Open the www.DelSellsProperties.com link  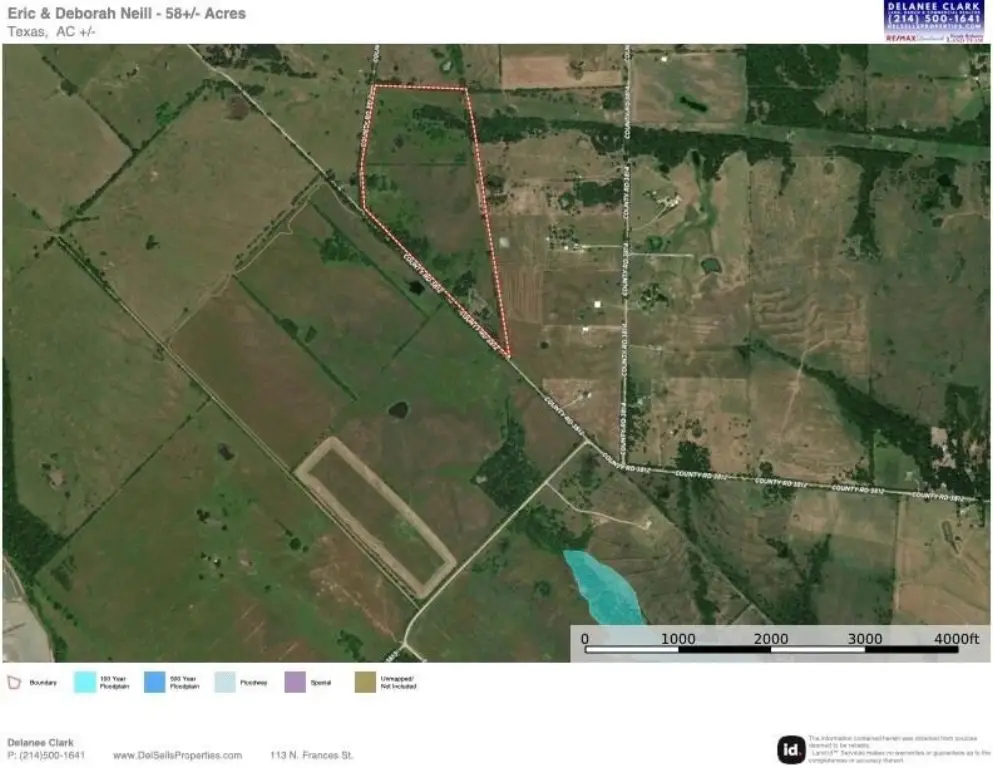[x=177, y=755]
